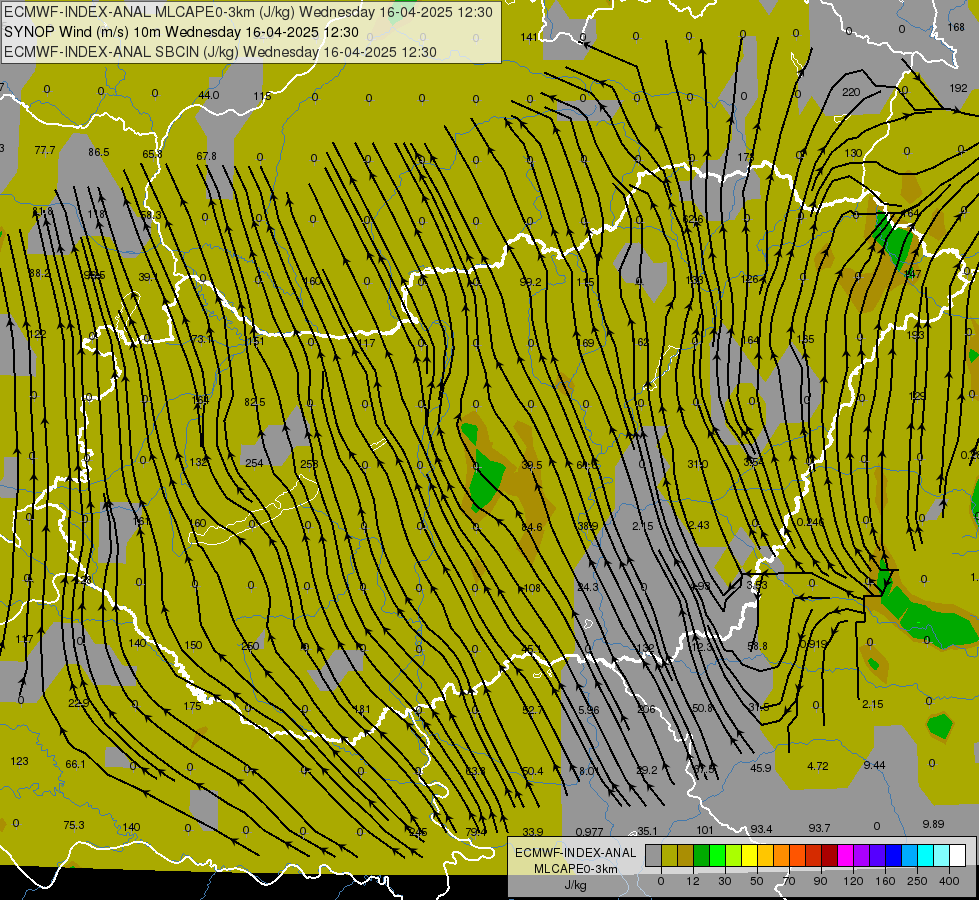
Task: Click the map value 58.8
Action: [x=757, y=646]
